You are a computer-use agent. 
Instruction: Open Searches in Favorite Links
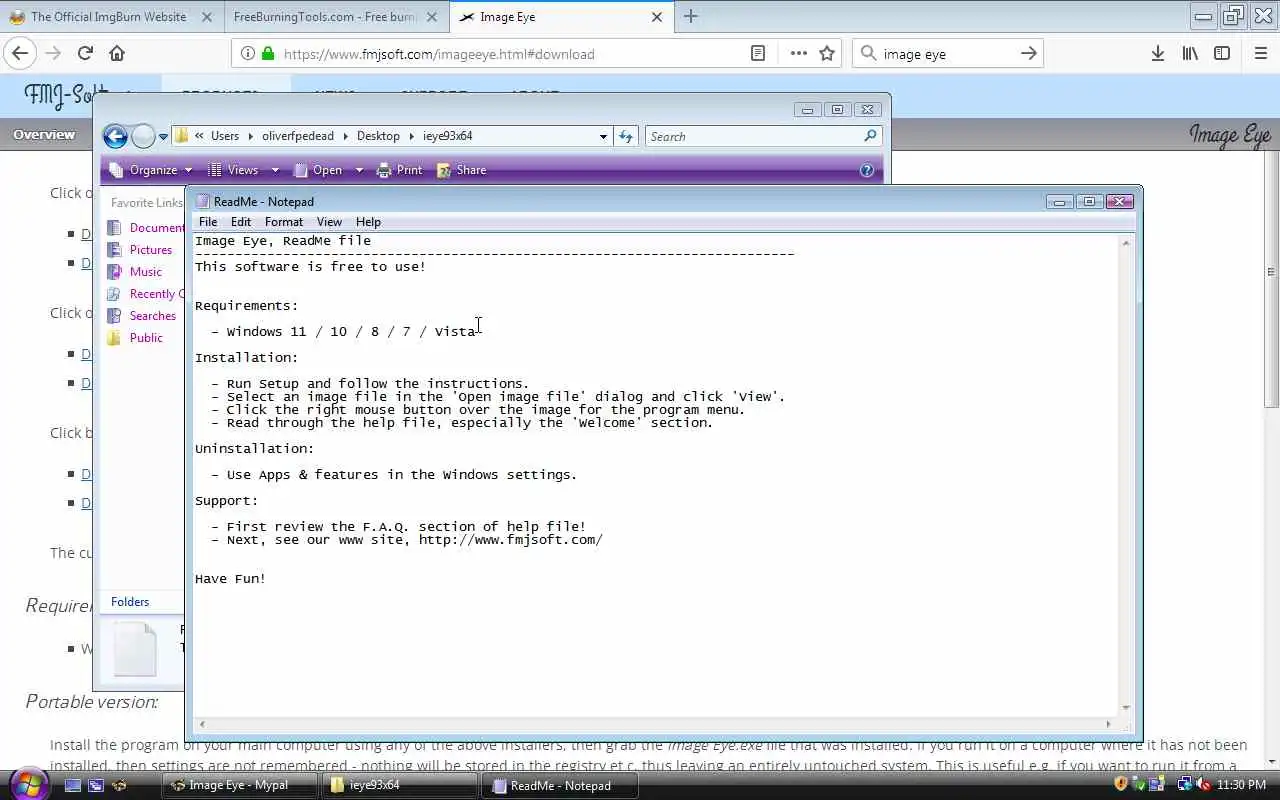[x=142, y=316]
